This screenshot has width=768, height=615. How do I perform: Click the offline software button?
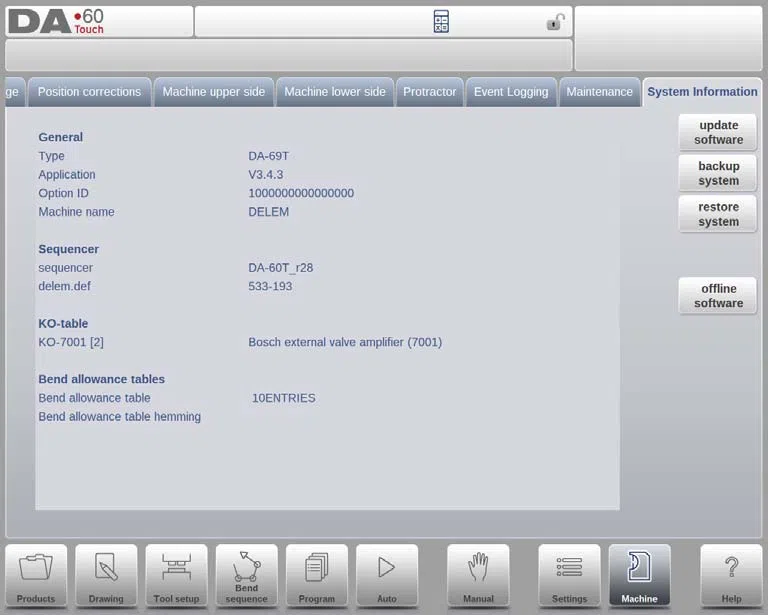pyautogui.click(x=718, y=296)
